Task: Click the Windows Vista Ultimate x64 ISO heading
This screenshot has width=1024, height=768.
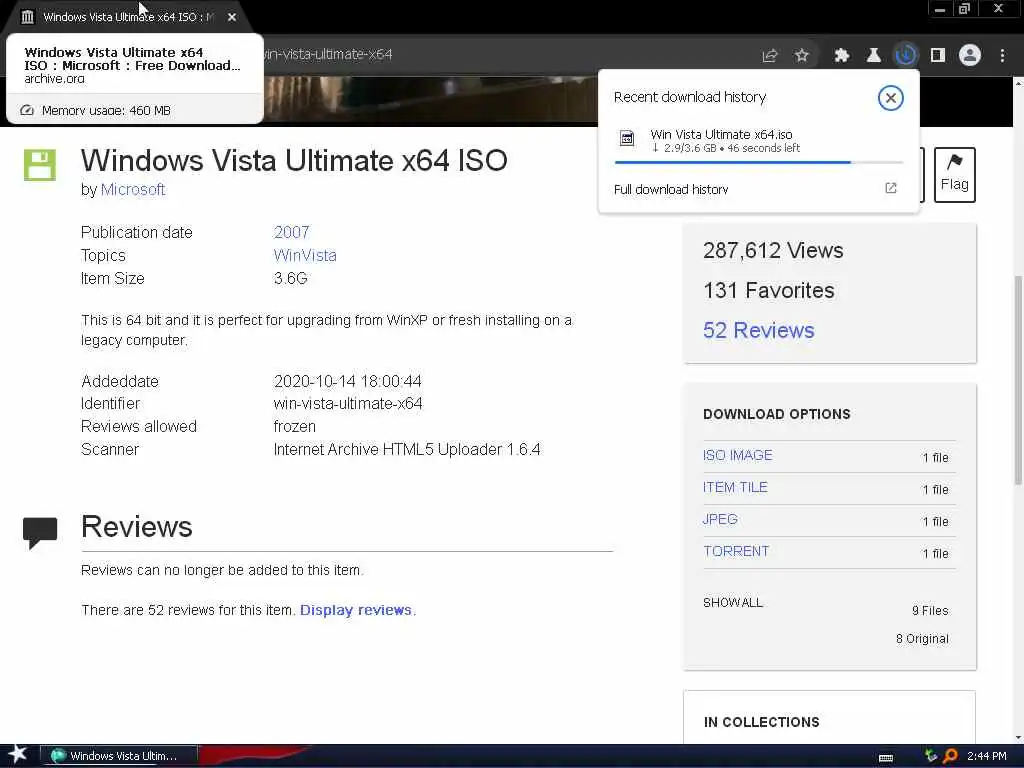Action: tap(294, 161)
